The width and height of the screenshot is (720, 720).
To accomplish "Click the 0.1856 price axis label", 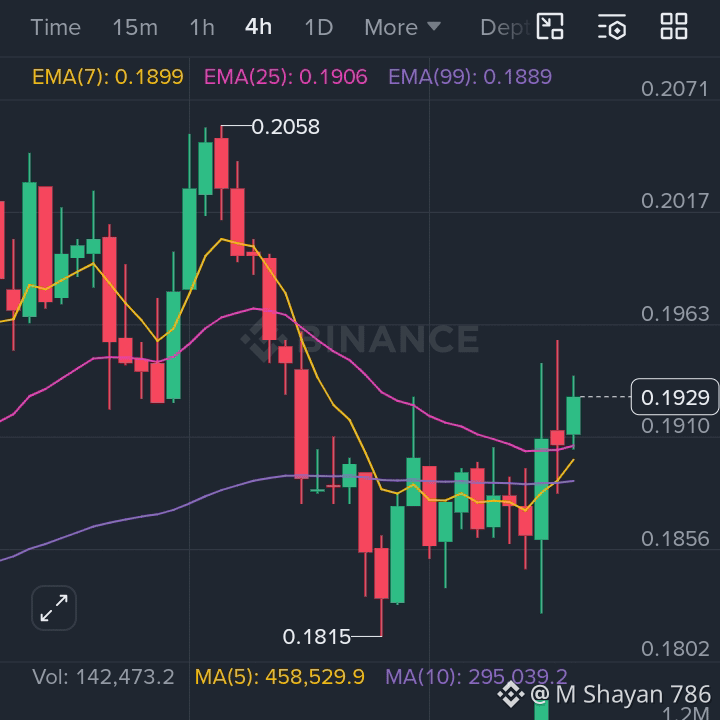I will coord(675,539).
